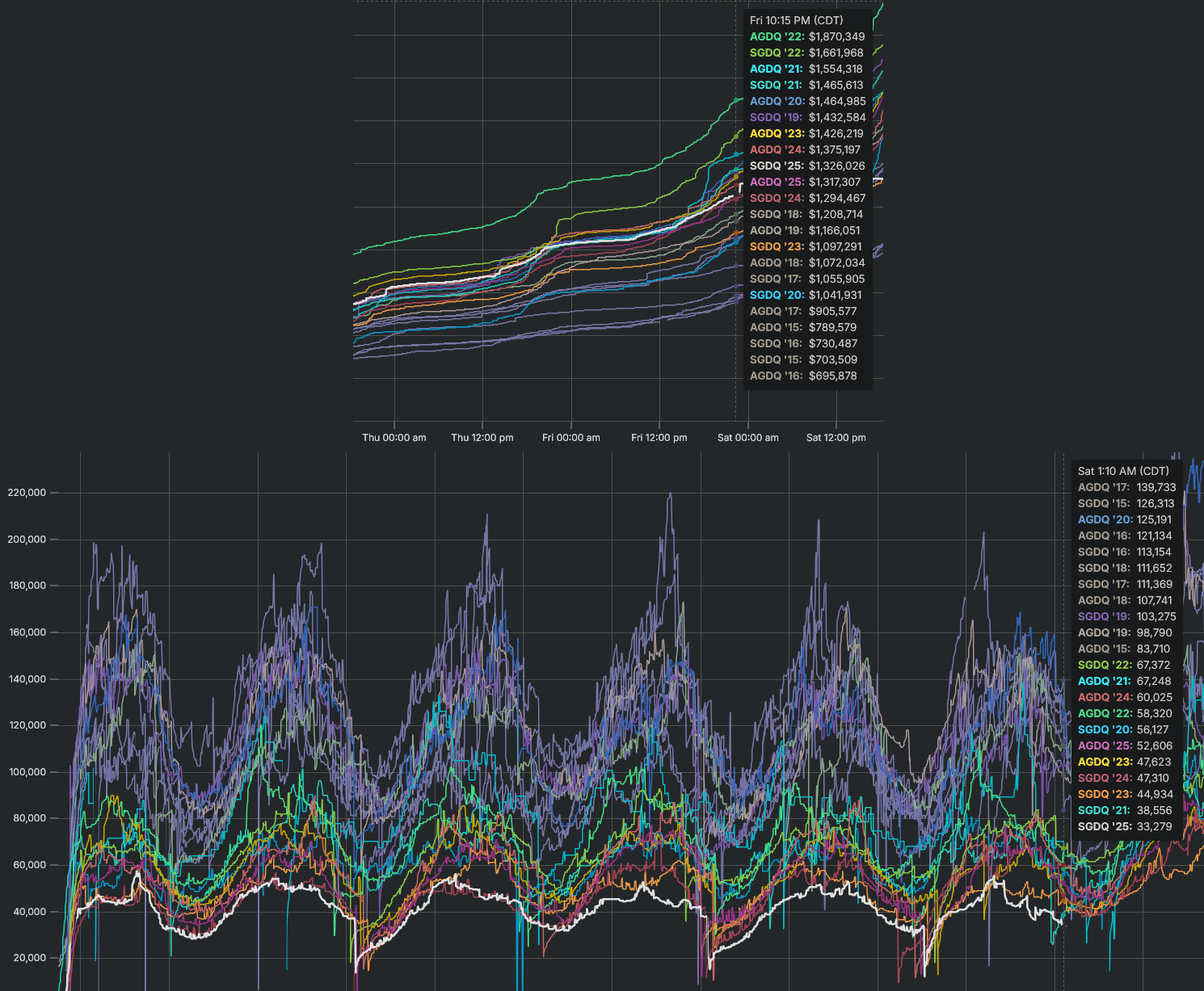
Task: Click the AGDQ '17 139,733 viewers row
Action: [x=1127, y=487]
